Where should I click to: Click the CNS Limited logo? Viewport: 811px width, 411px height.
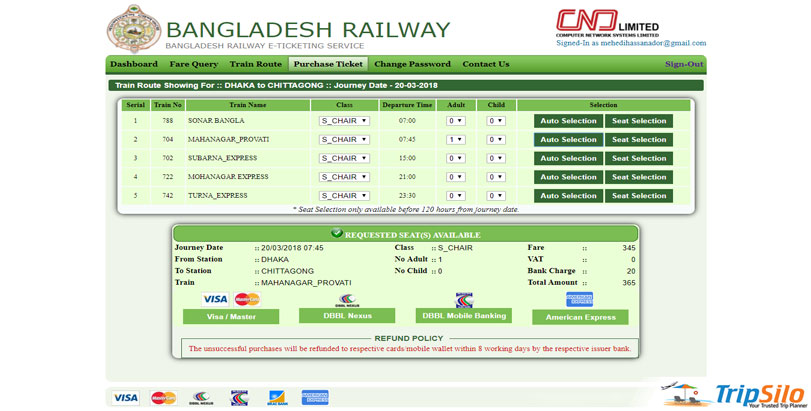[x=608, y=23]
